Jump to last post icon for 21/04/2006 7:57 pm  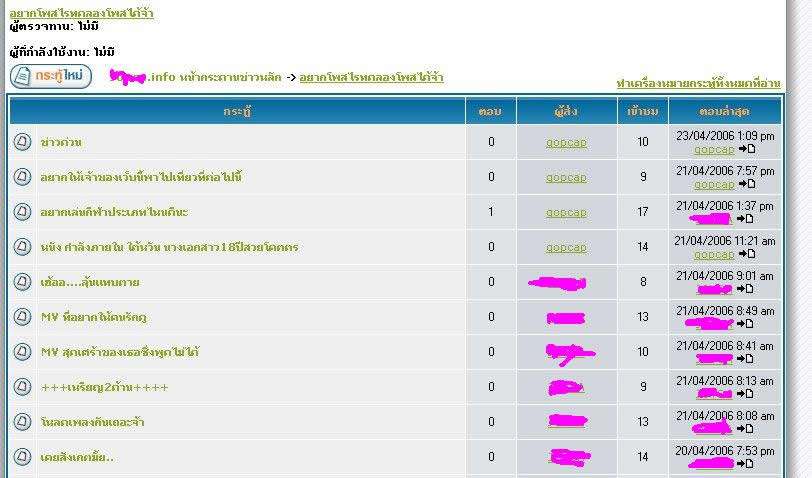[x=746, y=184]
